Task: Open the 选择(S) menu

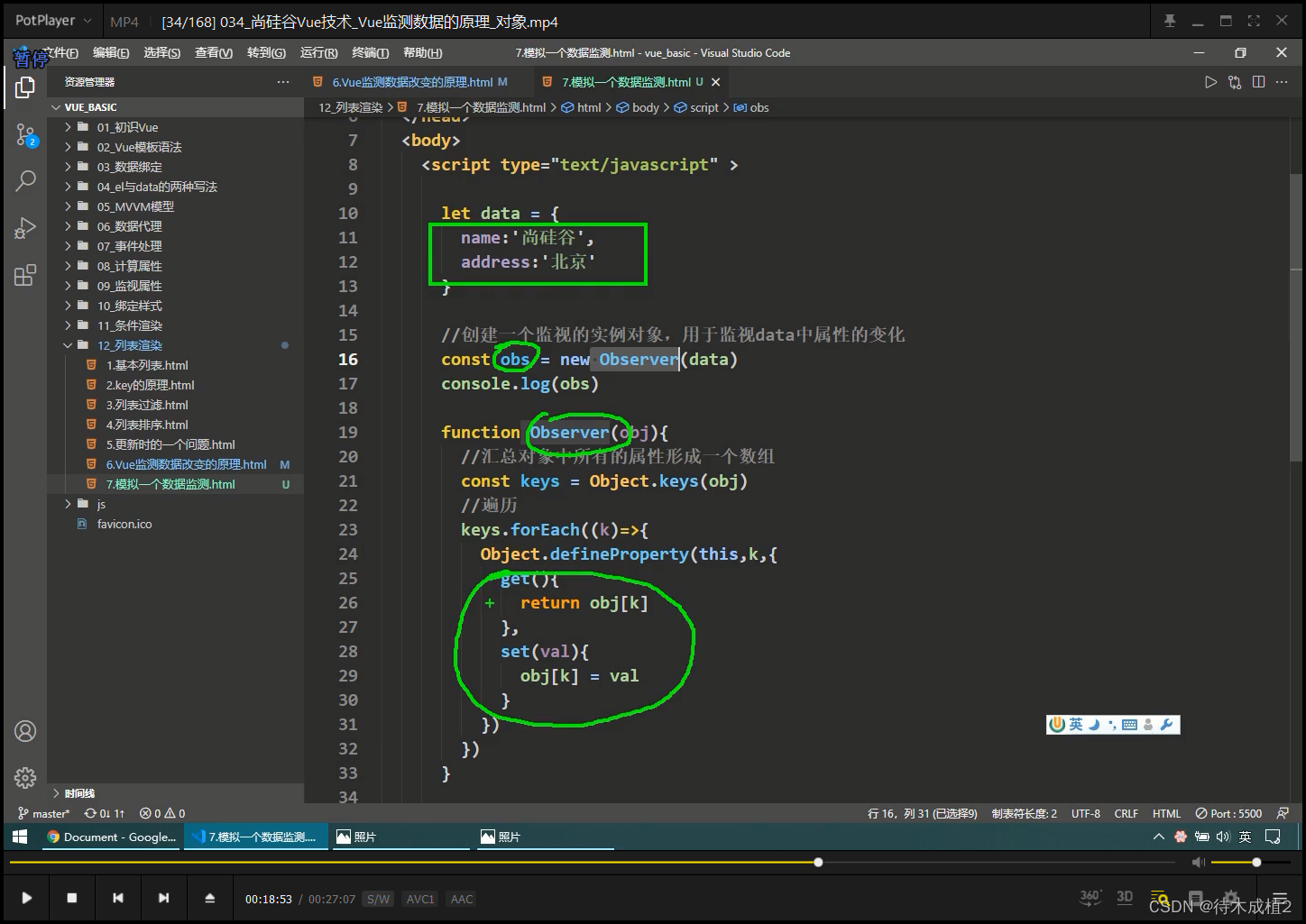Action: (x=162, y=53)
